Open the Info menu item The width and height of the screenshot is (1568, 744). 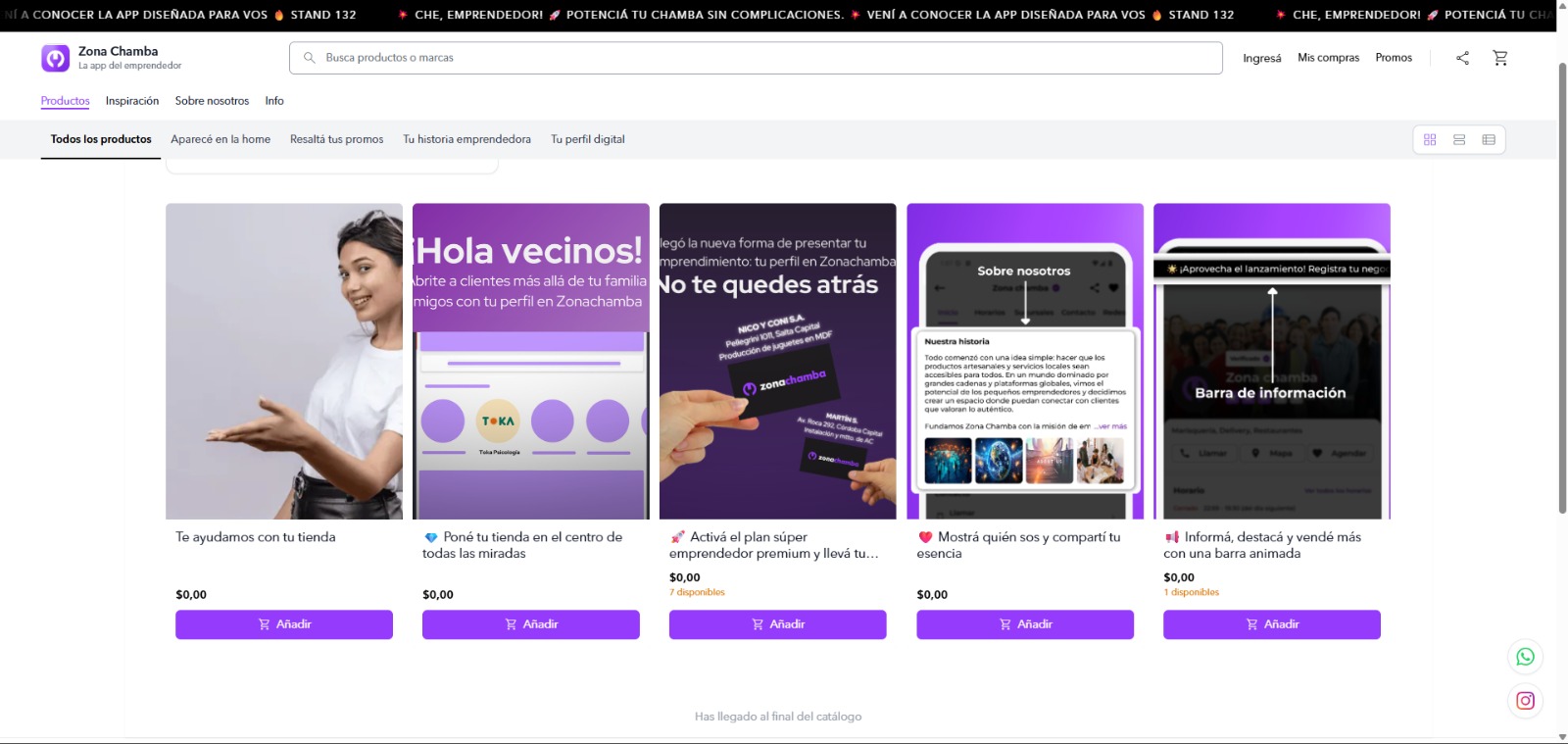274,101
